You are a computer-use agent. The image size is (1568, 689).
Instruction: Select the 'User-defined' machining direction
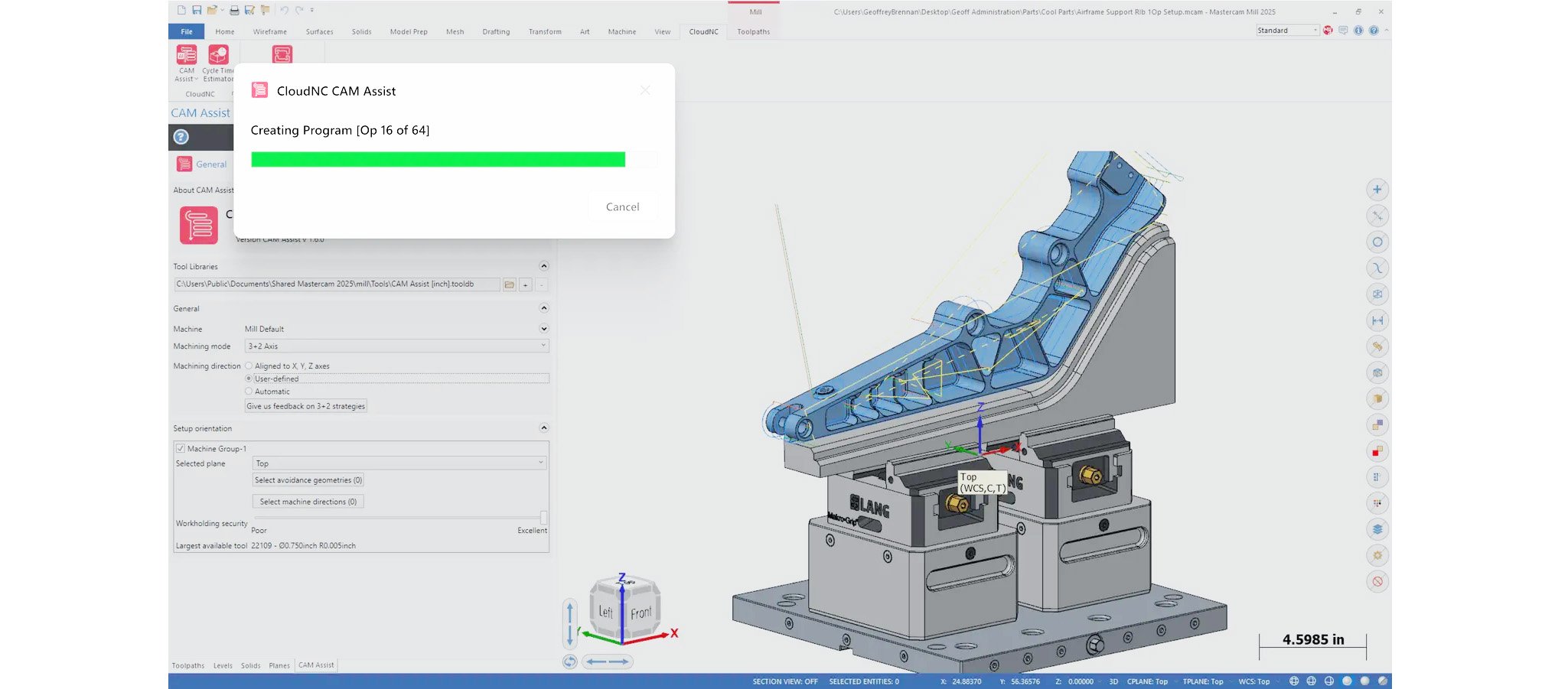(x=249, y=379)
